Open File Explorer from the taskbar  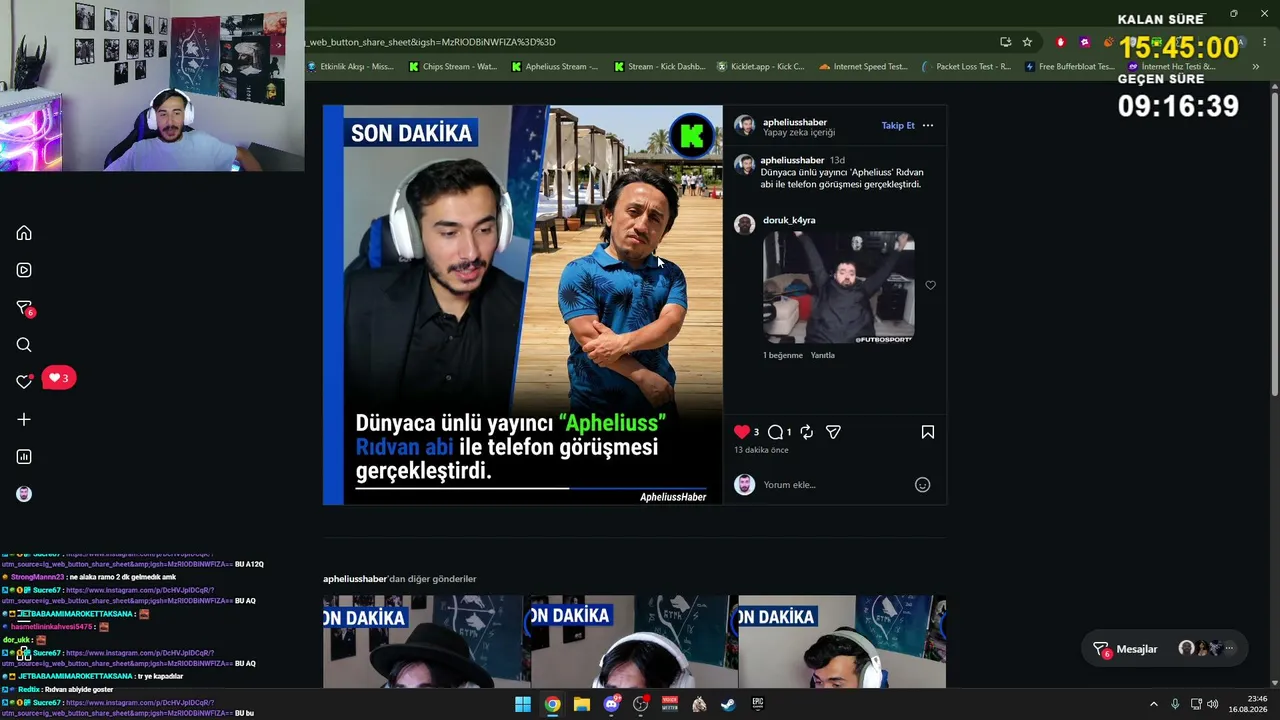click(x=581, y=704)
